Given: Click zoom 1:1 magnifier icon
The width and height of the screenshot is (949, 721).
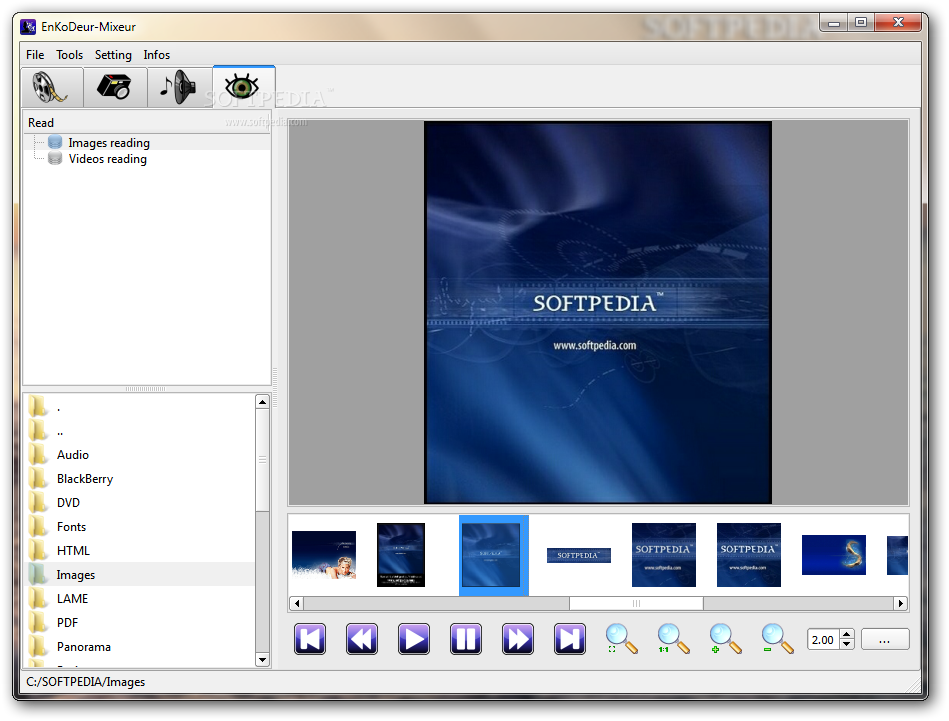Looking at the screenshot, I should [674, 639].
